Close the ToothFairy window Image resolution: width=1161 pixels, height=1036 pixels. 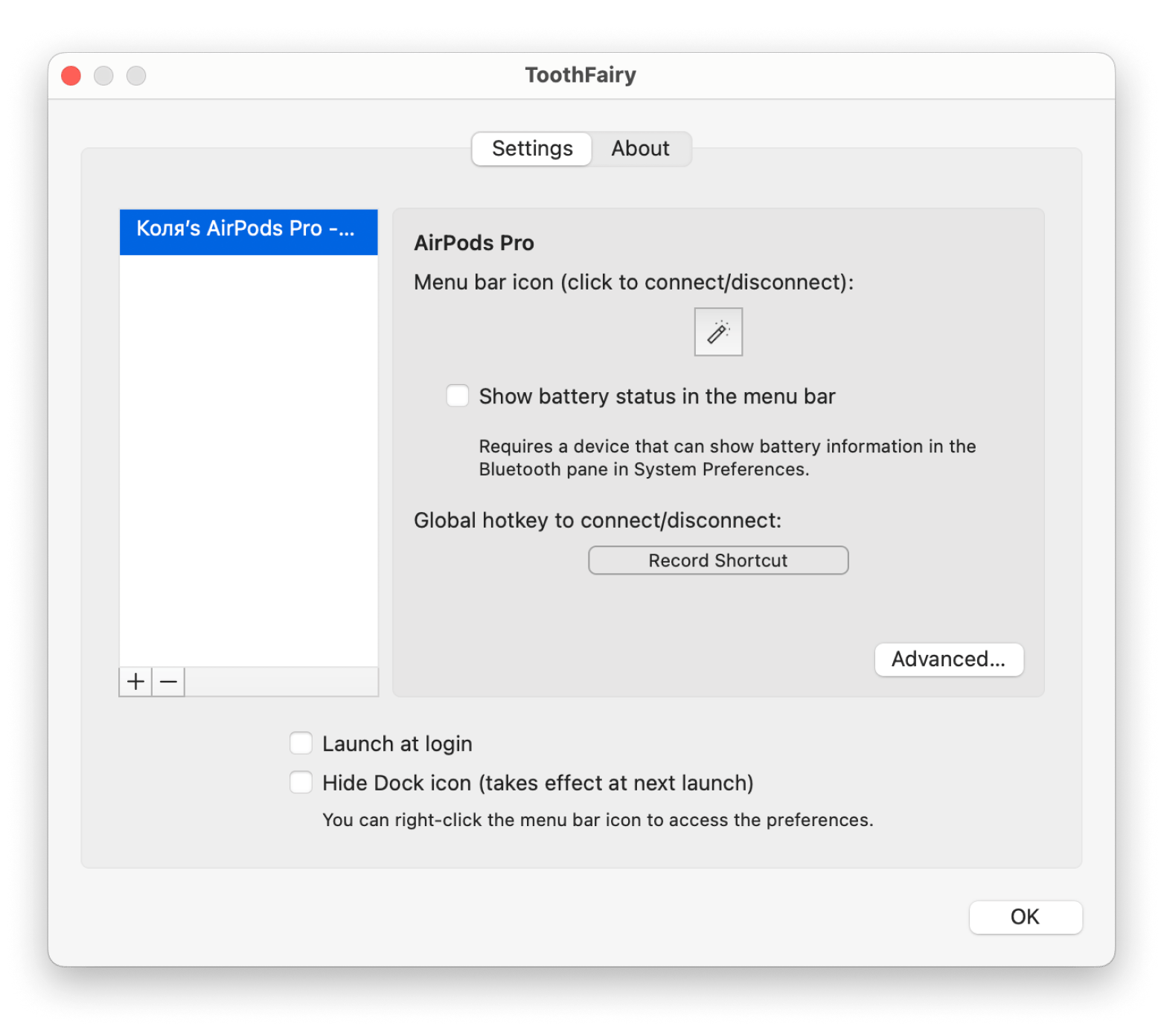[x=71, y=76]
